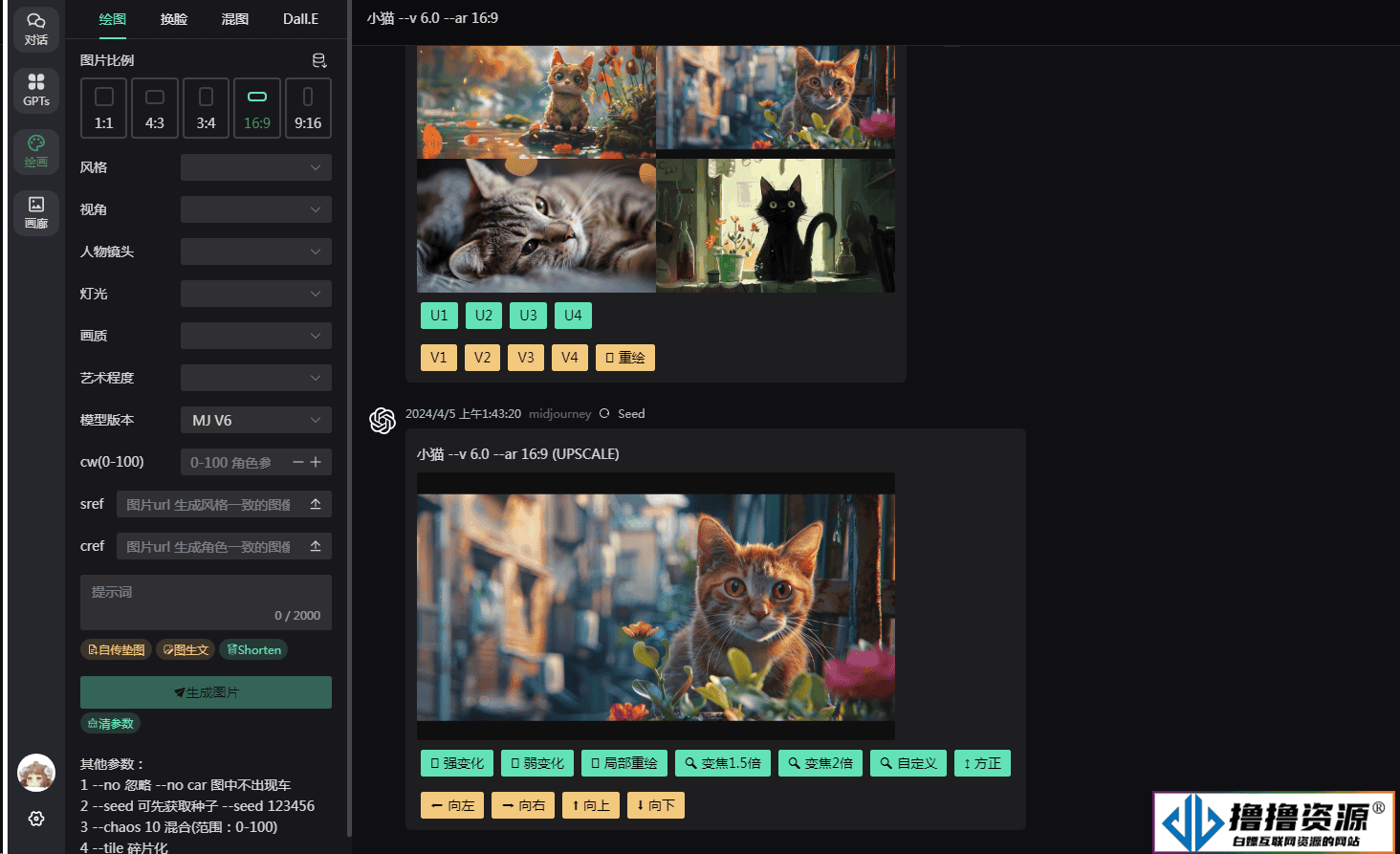Pan image left with 向左 button
The image size is (1400, 854).
[x=452, y=805]
